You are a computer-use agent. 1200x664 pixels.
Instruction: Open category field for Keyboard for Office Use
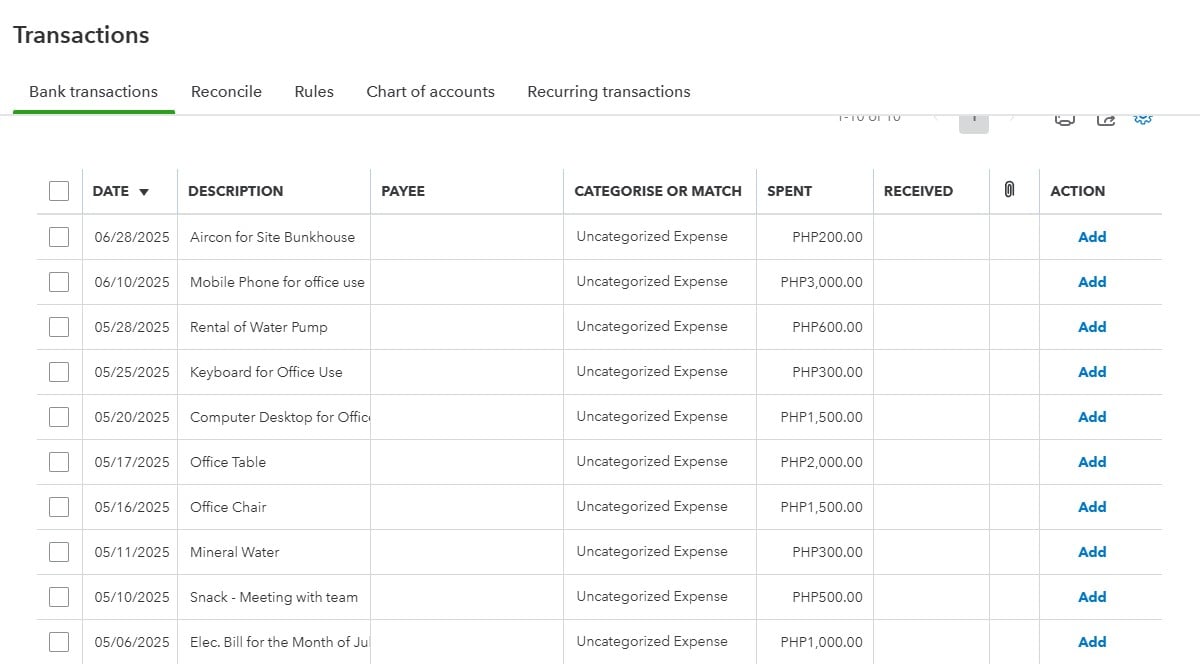point(652,372)
